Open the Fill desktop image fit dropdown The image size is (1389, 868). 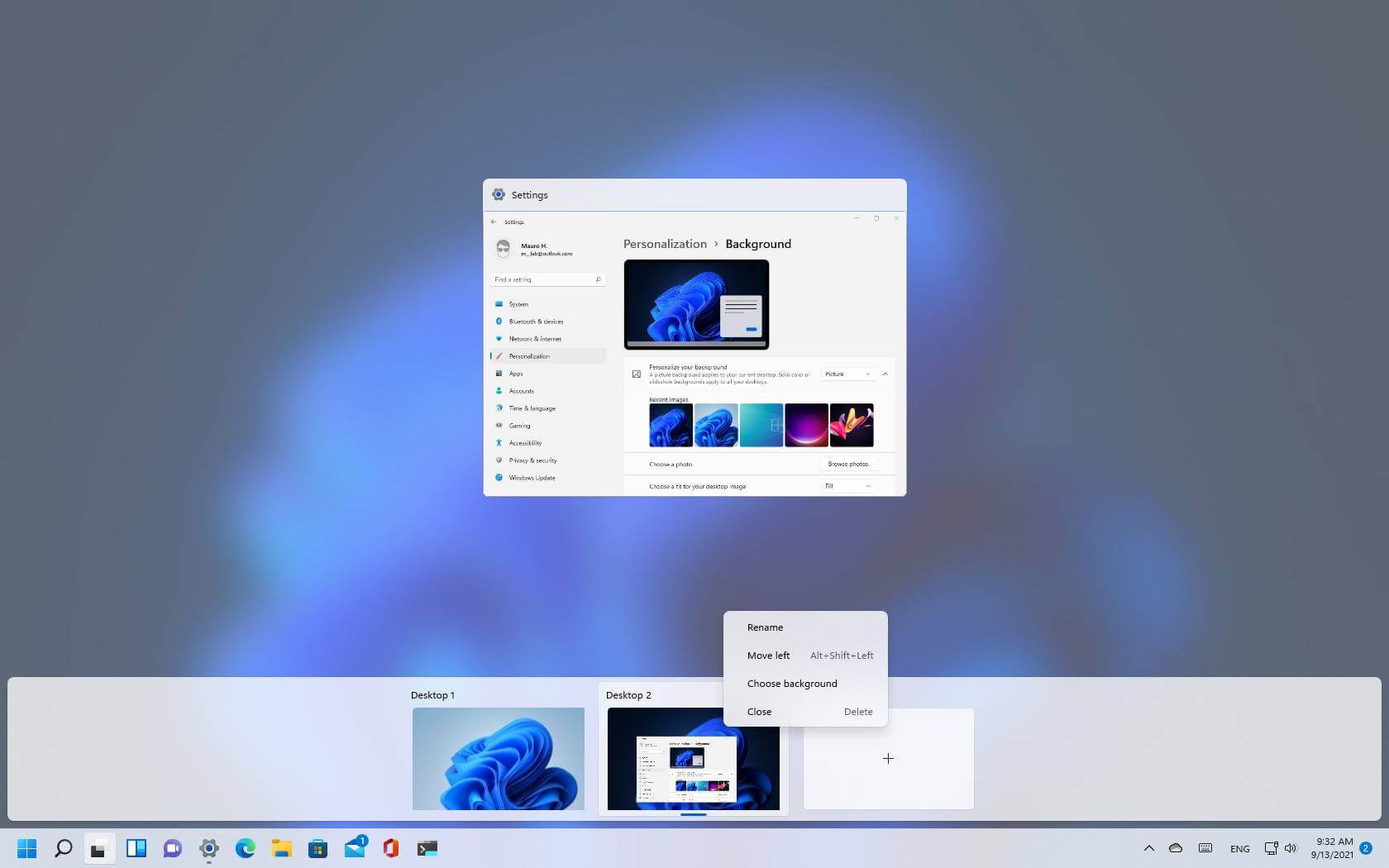[847, 486]
